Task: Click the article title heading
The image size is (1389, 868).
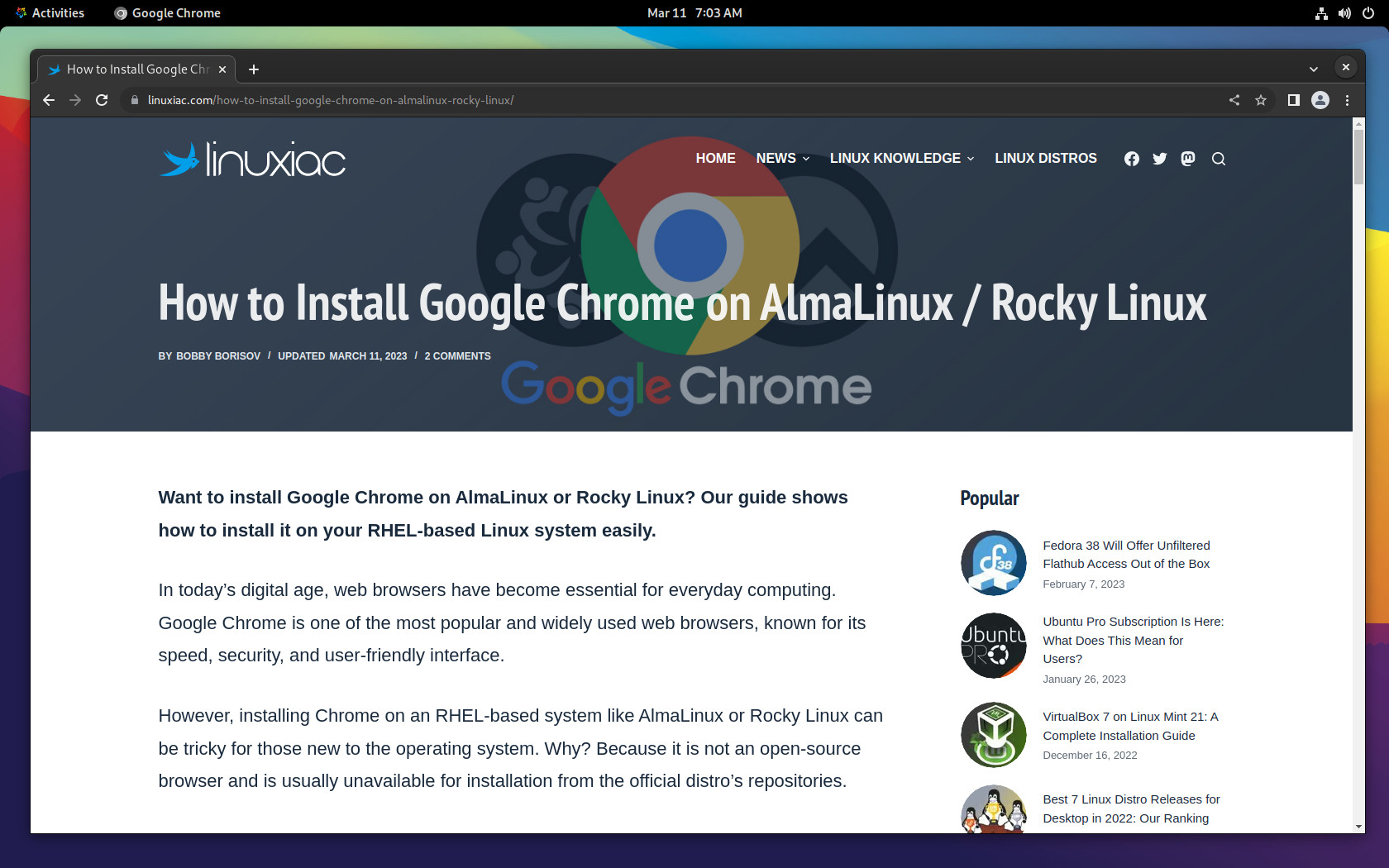Action: (682, 303)
